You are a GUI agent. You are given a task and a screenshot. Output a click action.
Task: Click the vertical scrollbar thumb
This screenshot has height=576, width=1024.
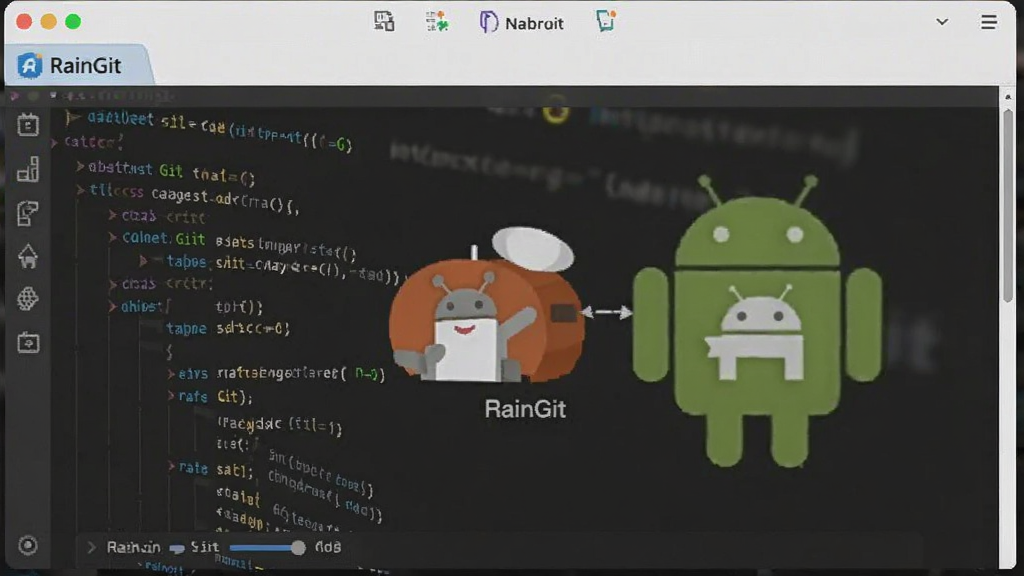pos(1008,206)
